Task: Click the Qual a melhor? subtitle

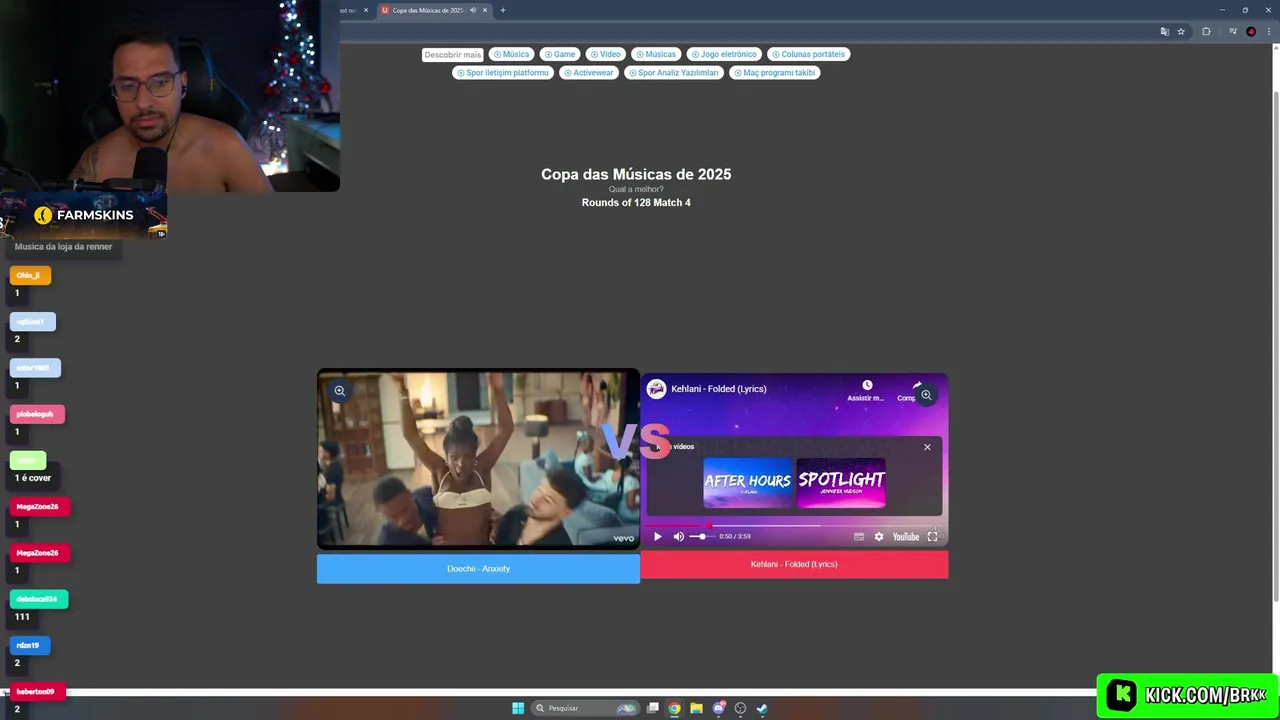Action: pyautogui.click(x=636, y=189)
